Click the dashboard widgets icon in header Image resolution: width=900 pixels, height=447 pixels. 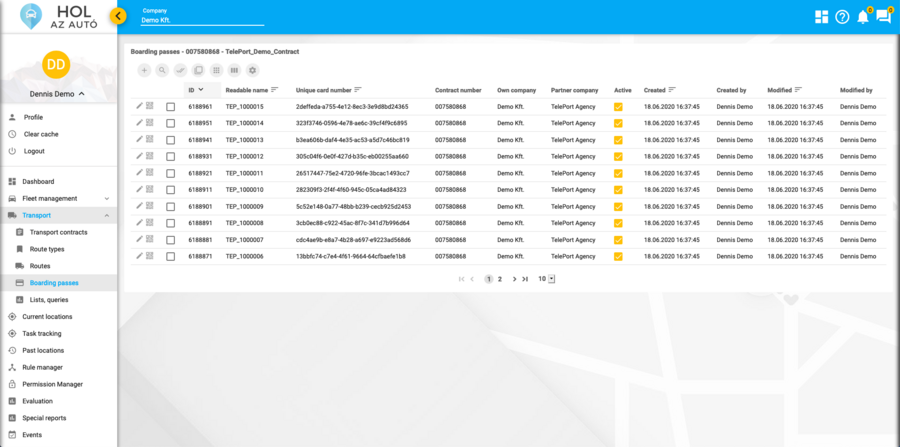[821, 17]
